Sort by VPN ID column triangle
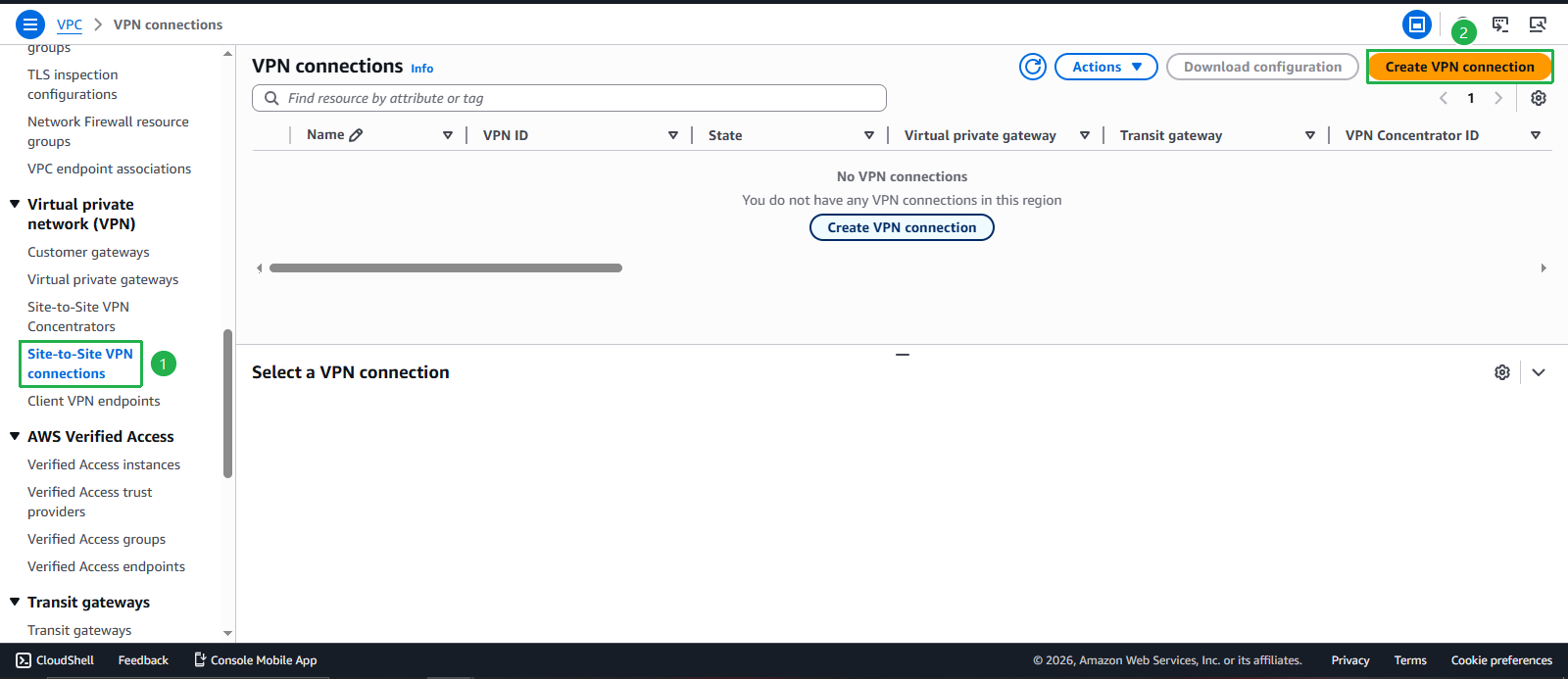 pyautogui.click(x=673, y=135)
